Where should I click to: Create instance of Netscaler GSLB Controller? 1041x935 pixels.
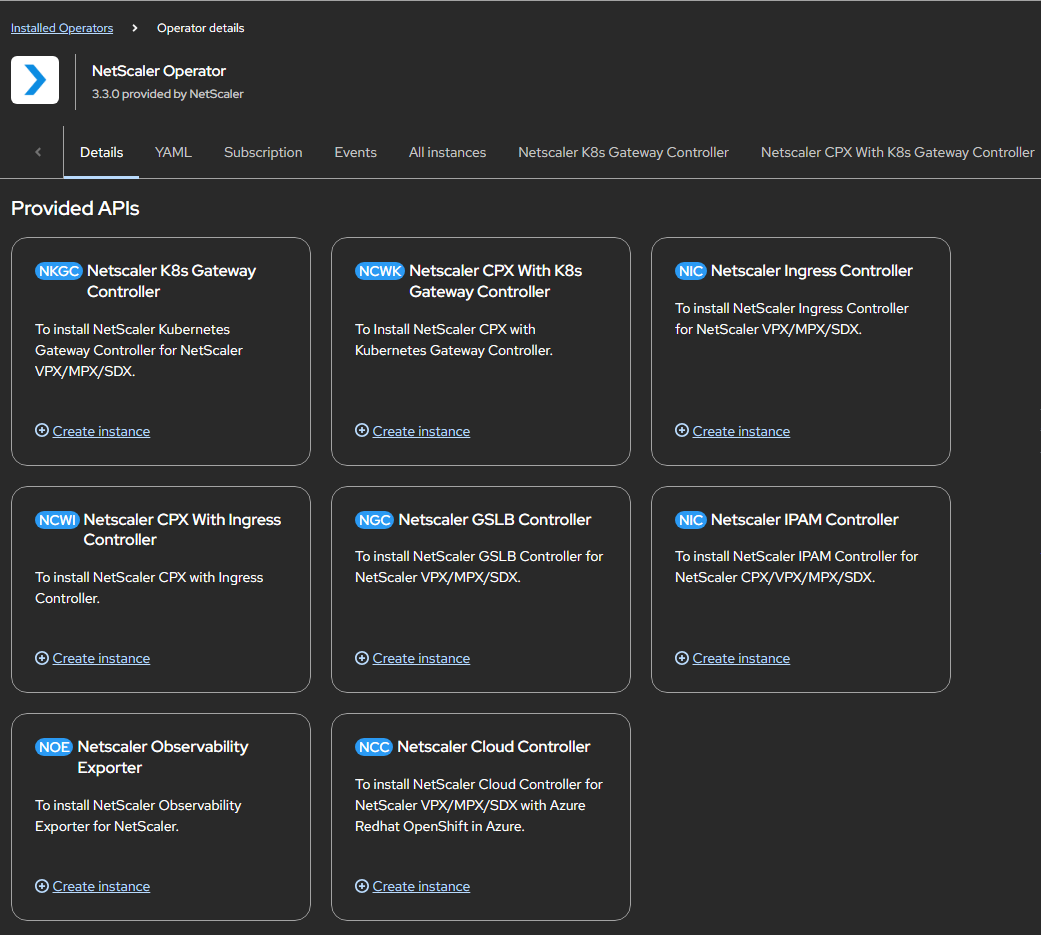tap(420, 659)
